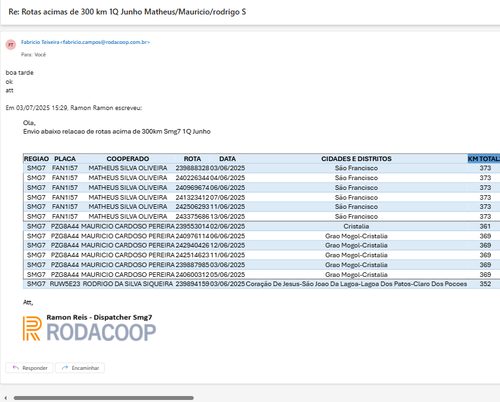This screenshot has height=402, width=500.
Task: Select the PLACA column header
Action: [x=65, y=159]
